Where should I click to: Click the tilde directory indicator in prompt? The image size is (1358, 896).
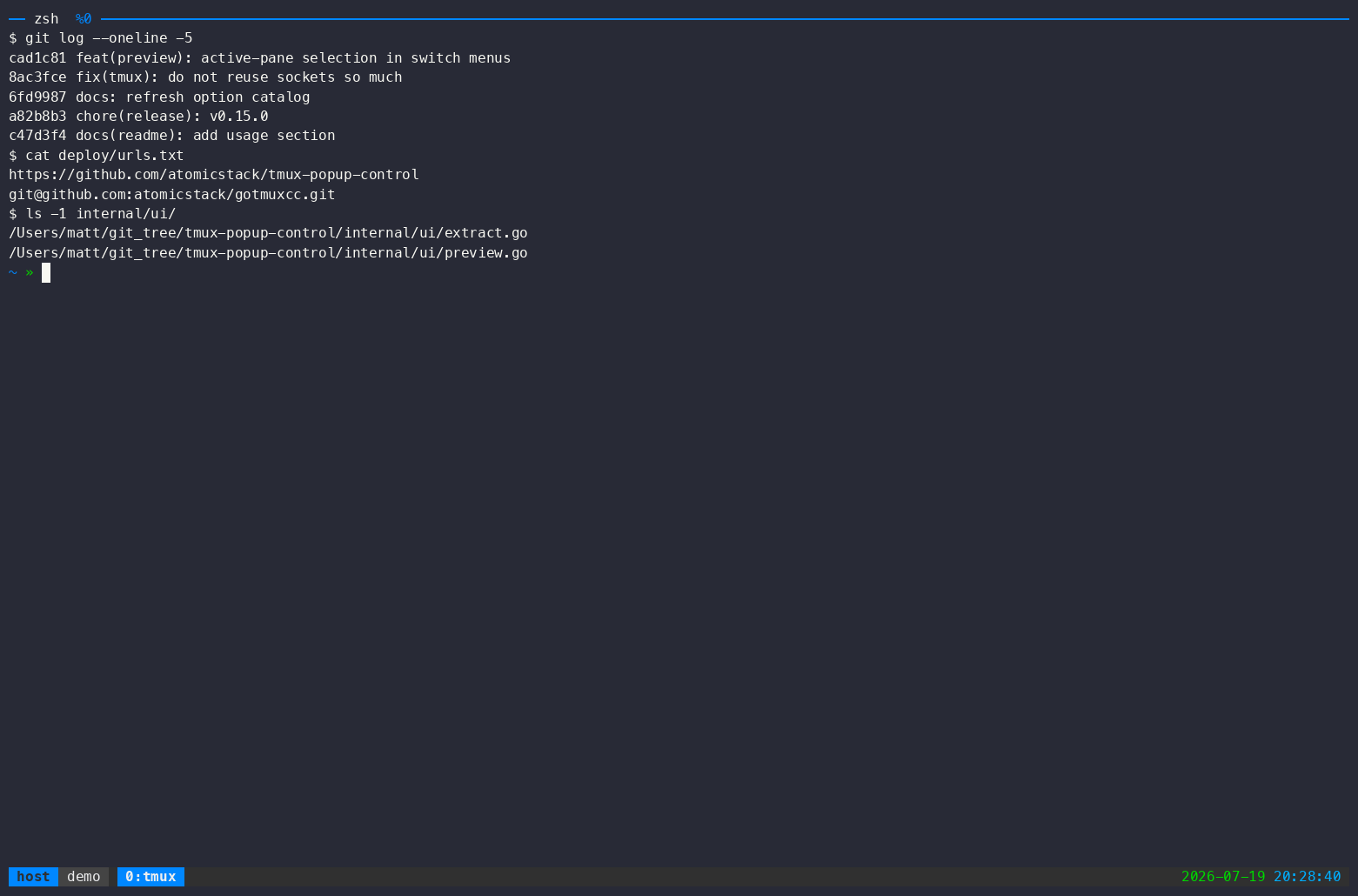coord(13,272)
